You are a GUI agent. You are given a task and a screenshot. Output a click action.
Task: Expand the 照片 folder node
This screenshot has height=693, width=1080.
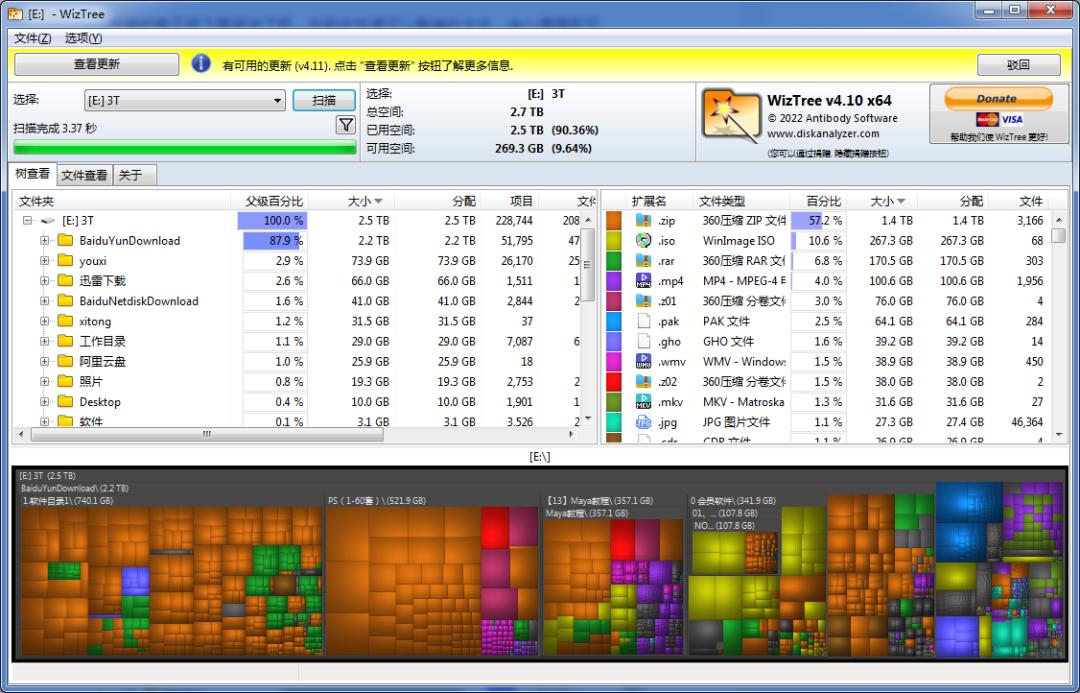(x=44, y=381)
